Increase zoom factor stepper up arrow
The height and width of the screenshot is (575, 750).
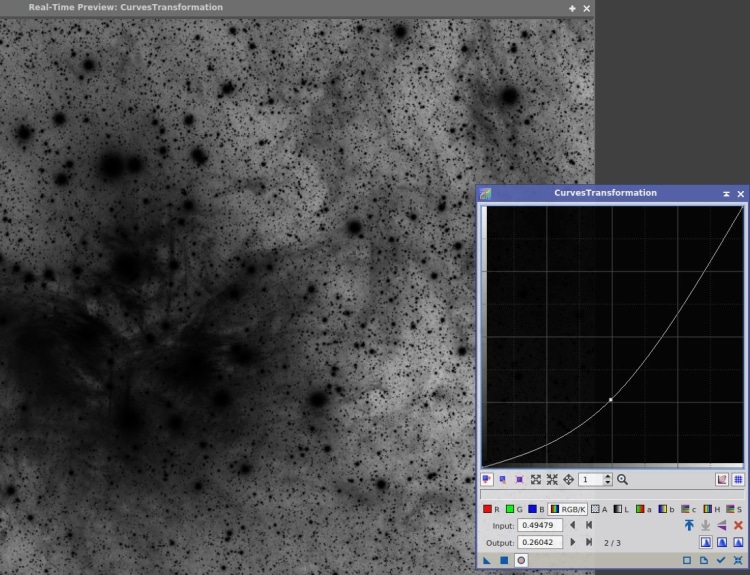[607, 476]
